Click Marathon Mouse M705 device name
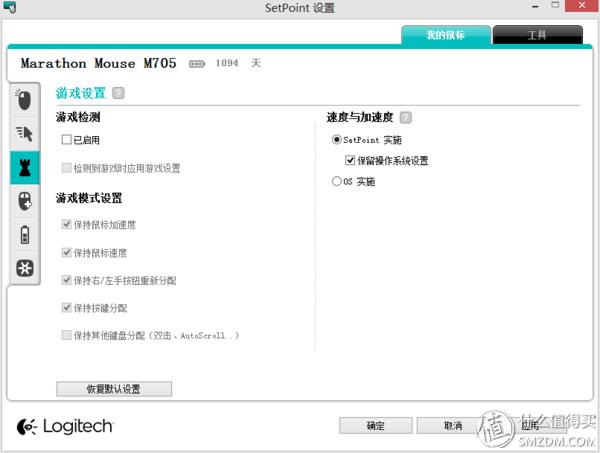Image resolution: width=600 pixels, height=453 pixels. point(98,63)
